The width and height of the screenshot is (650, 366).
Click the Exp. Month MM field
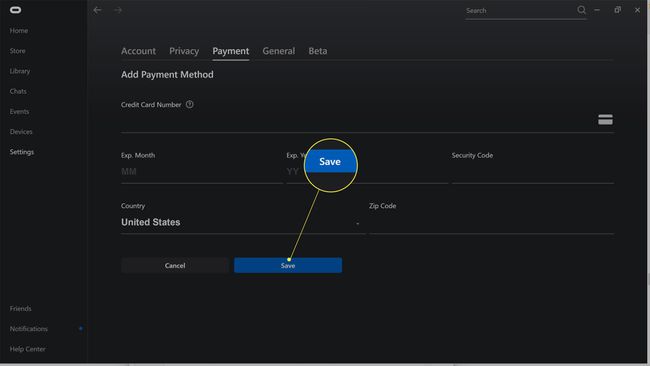tap(201, 172)
